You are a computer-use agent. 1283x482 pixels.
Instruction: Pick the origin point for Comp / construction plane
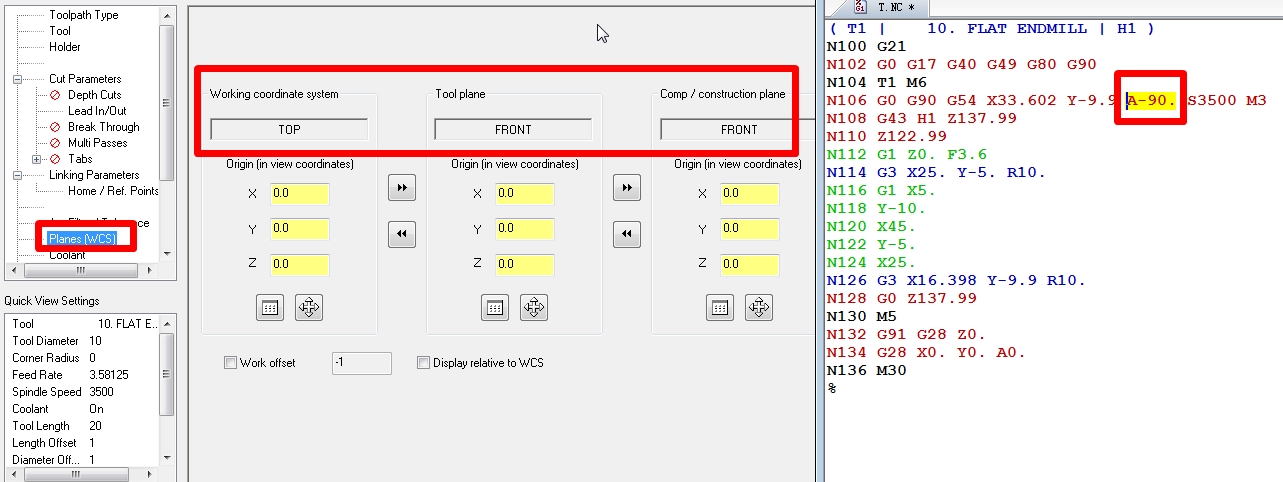(x=759, y=307)
